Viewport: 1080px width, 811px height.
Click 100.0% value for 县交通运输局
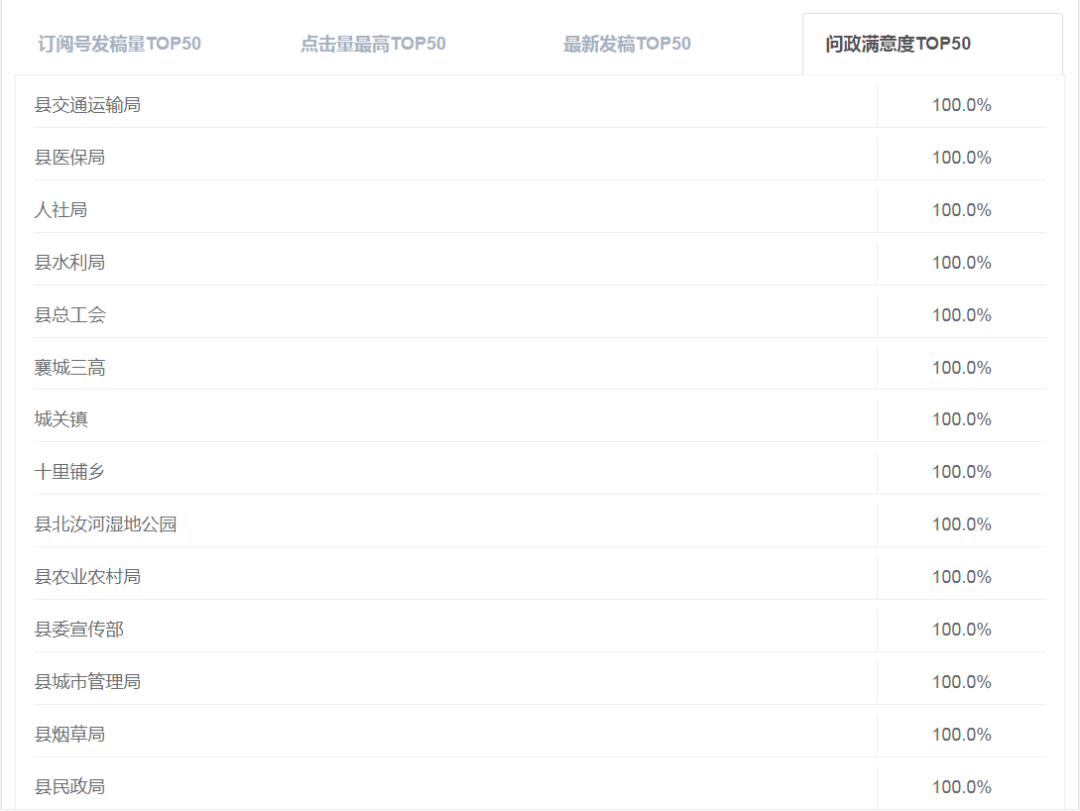(x=962, y=105)
